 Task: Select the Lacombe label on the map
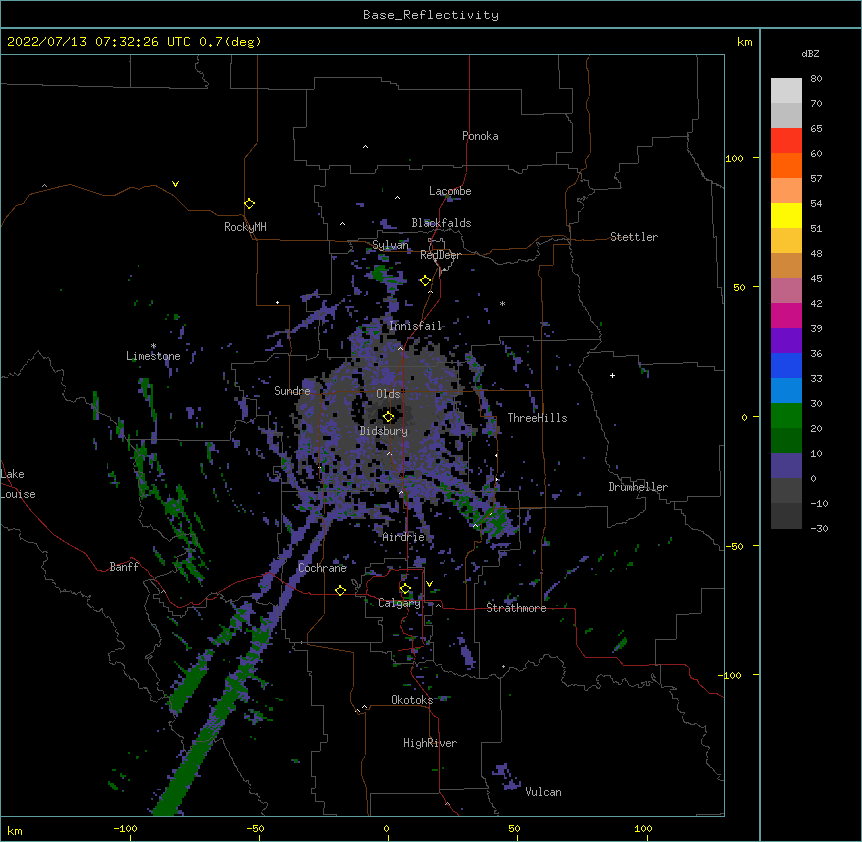450,191
